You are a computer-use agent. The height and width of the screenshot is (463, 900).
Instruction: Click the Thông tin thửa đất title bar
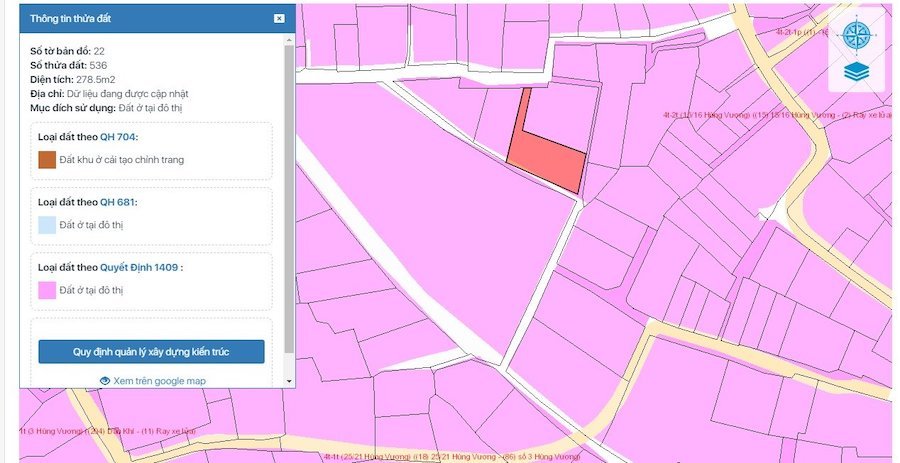point(140,19)
